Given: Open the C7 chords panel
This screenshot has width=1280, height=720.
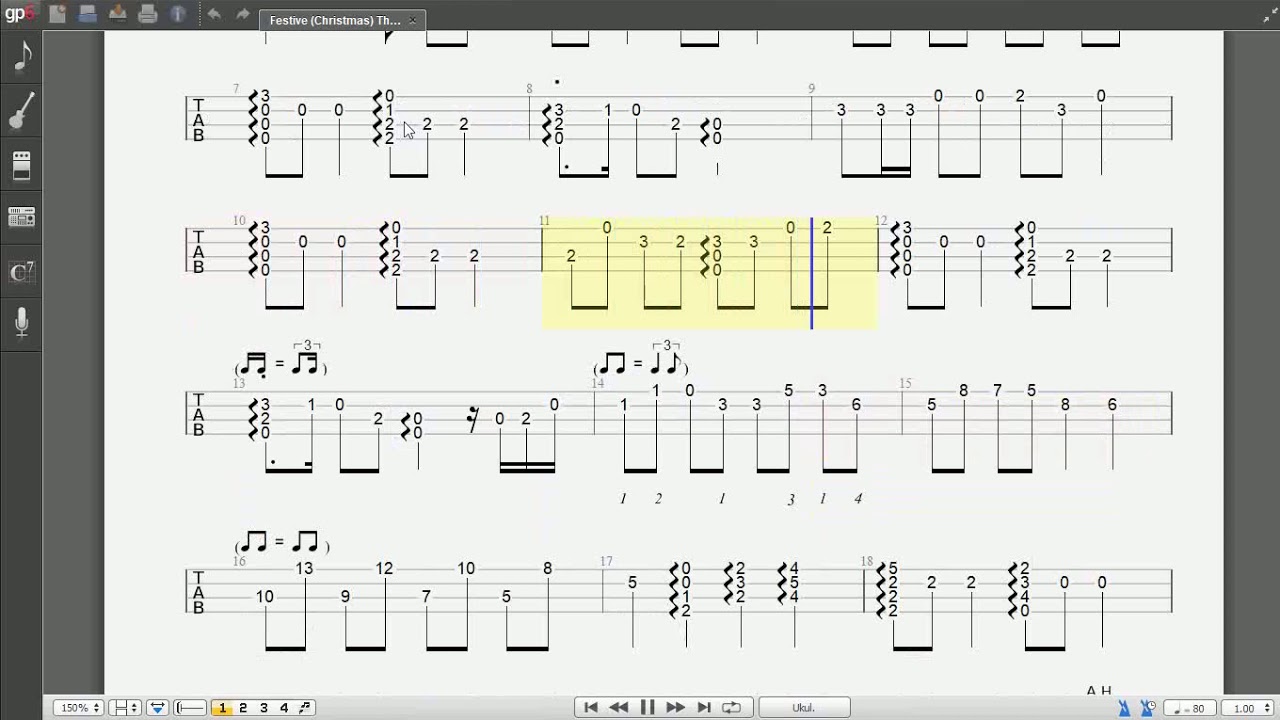Looking at the screenshot, I should [x=22, y=271].
